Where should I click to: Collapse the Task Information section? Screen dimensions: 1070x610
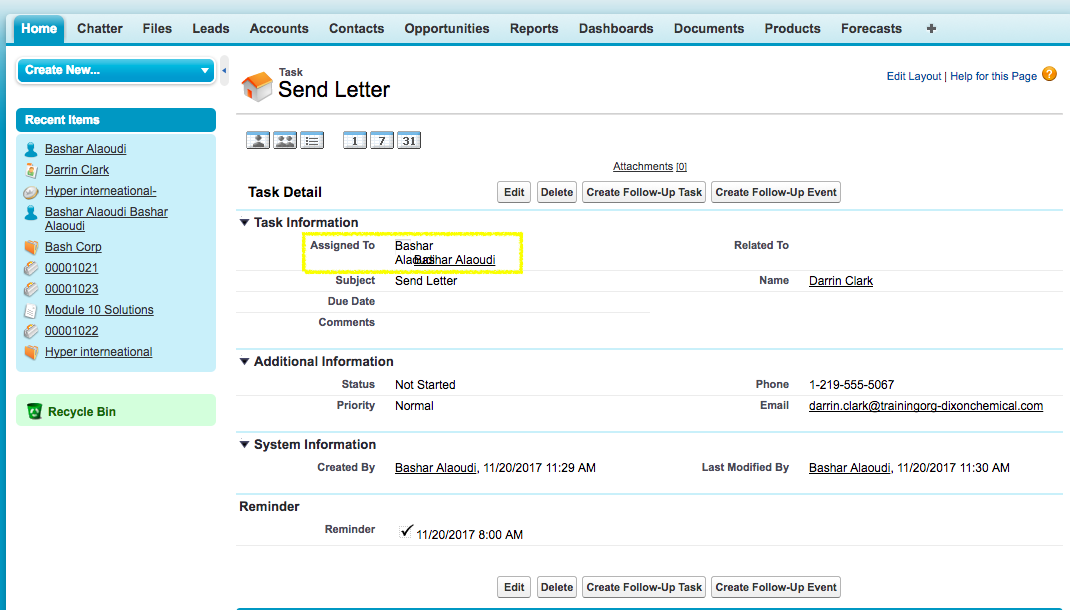[x=245, y=223]
